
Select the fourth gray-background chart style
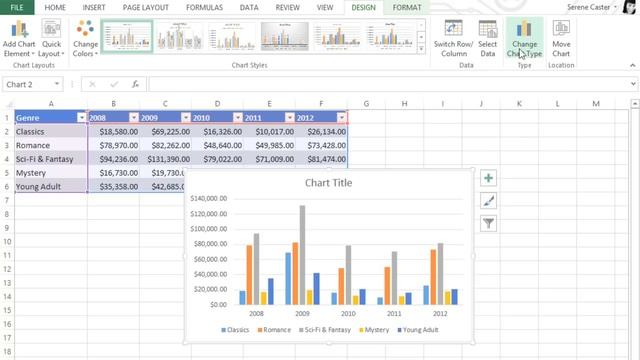pos(285,37)
